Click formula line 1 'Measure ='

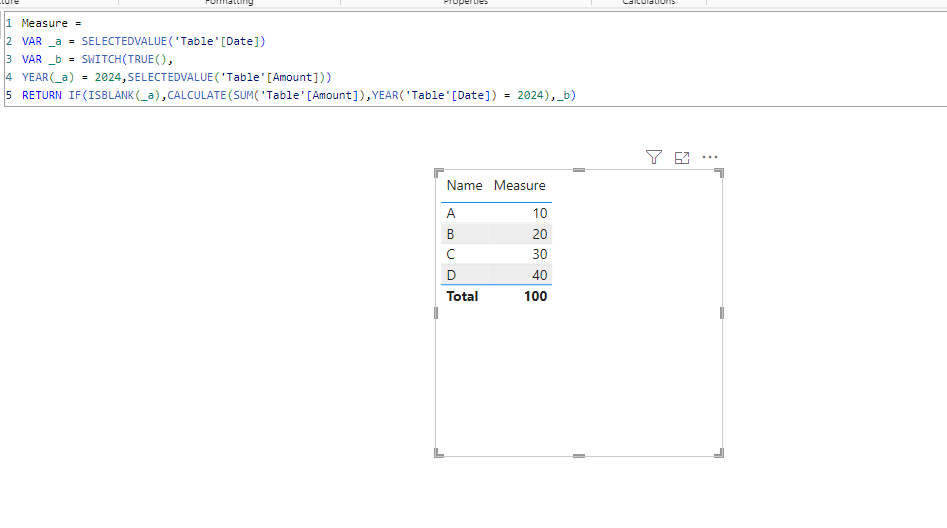51,23
